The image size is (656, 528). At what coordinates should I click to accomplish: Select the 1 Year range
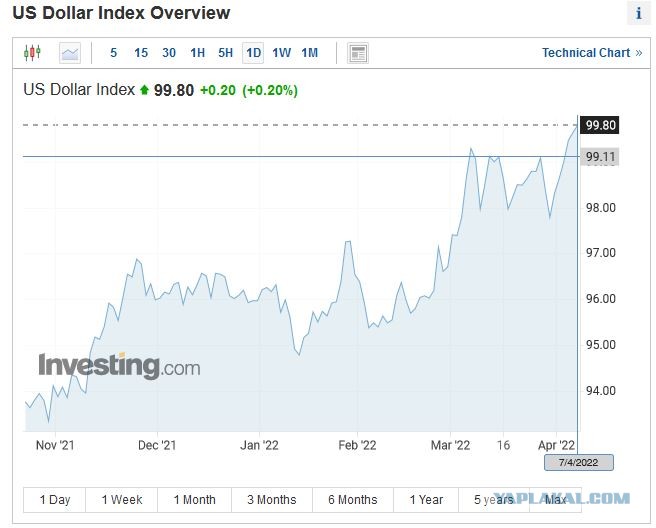click(x=426, y=500)
